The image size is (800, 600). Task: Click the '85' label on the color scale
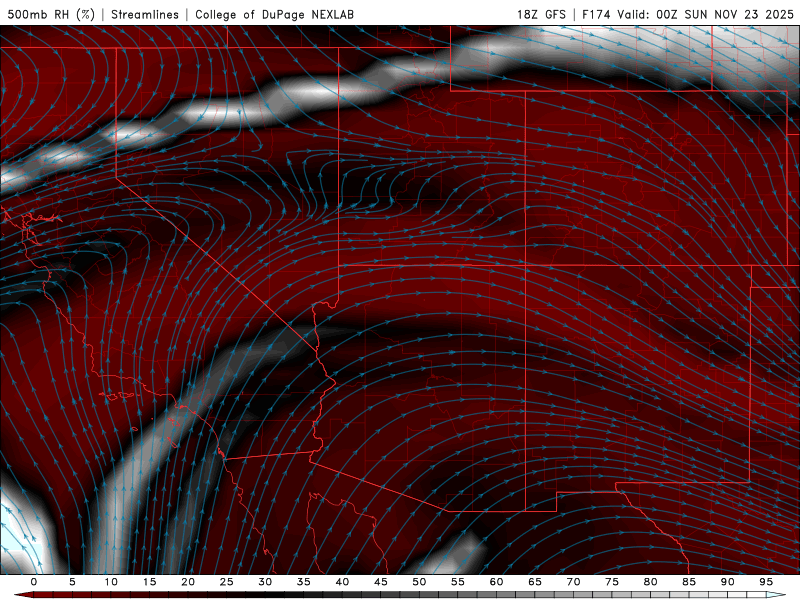[689, 582]
